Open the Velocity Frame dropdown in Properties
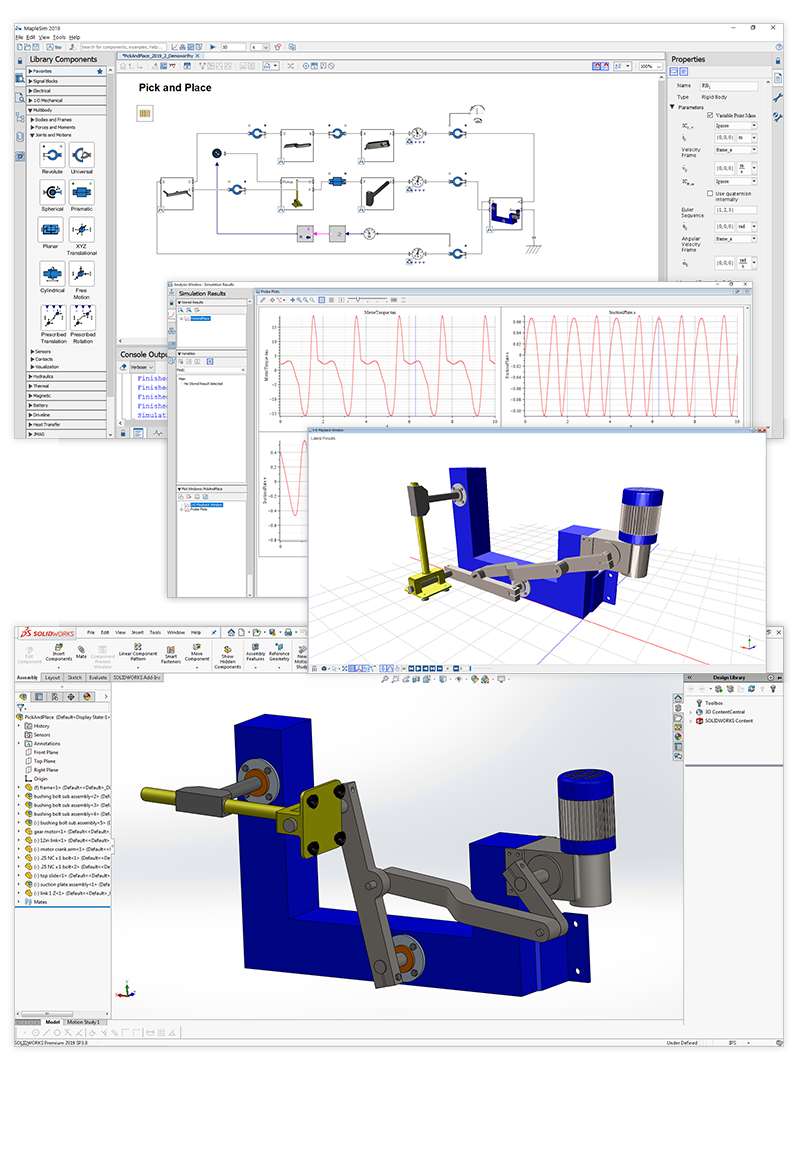 [x=736, y=150]
